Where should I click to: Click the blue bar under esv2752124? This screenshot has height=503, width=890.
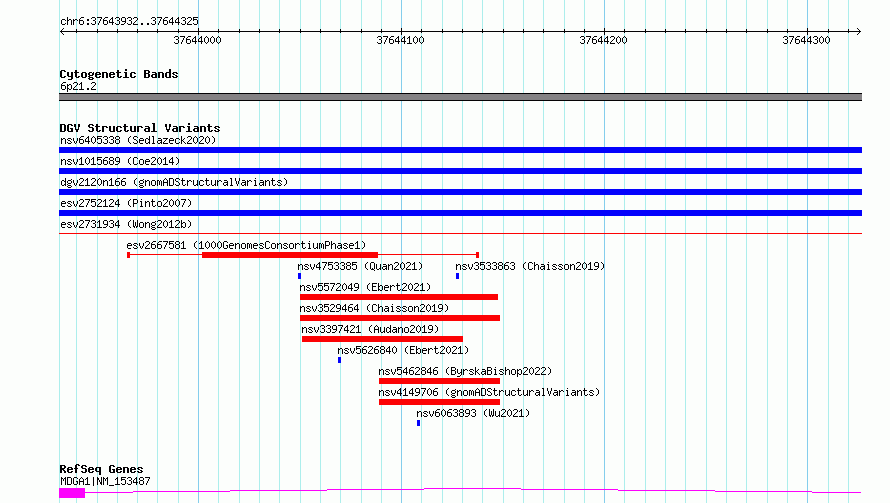(x=460, y=213)
